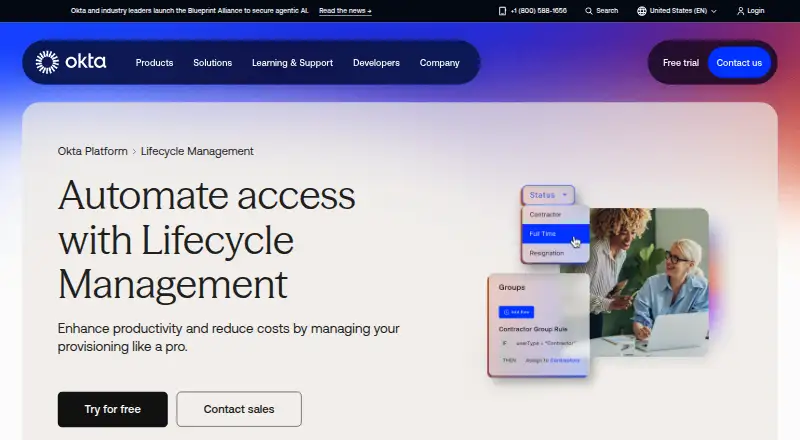Screen dimensions: 800x440
Task: Click the Contact sales button
Action: coord(239,409)
